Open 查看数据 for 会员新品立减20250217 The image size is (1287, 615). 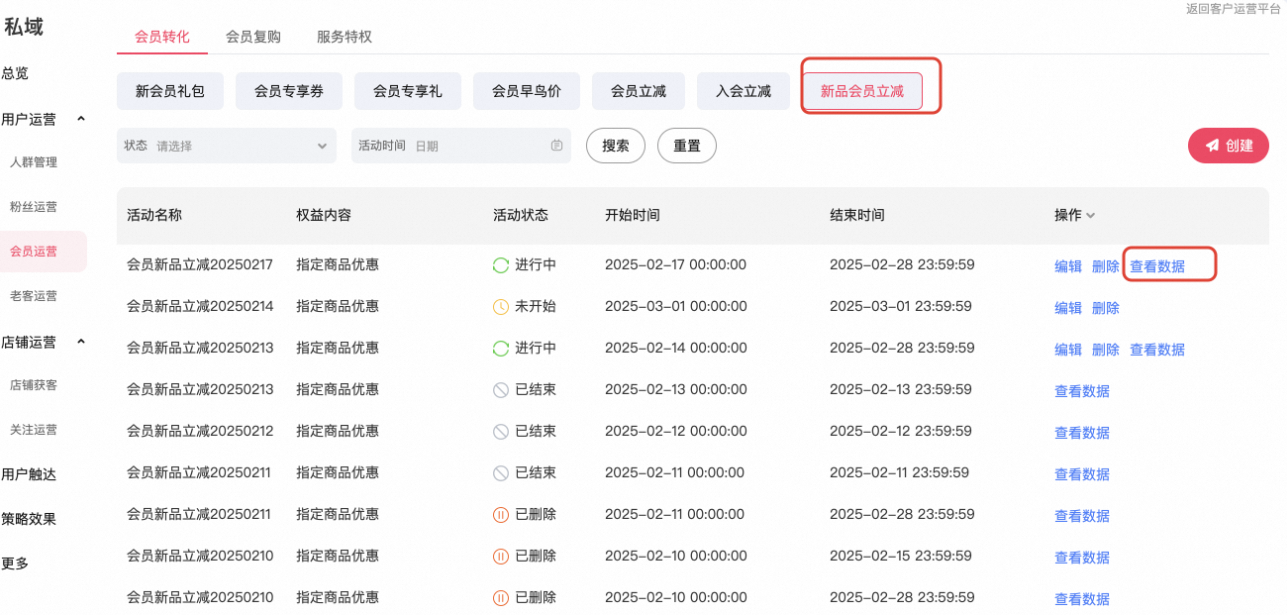pyautogui.click(x=1157, y=266)
